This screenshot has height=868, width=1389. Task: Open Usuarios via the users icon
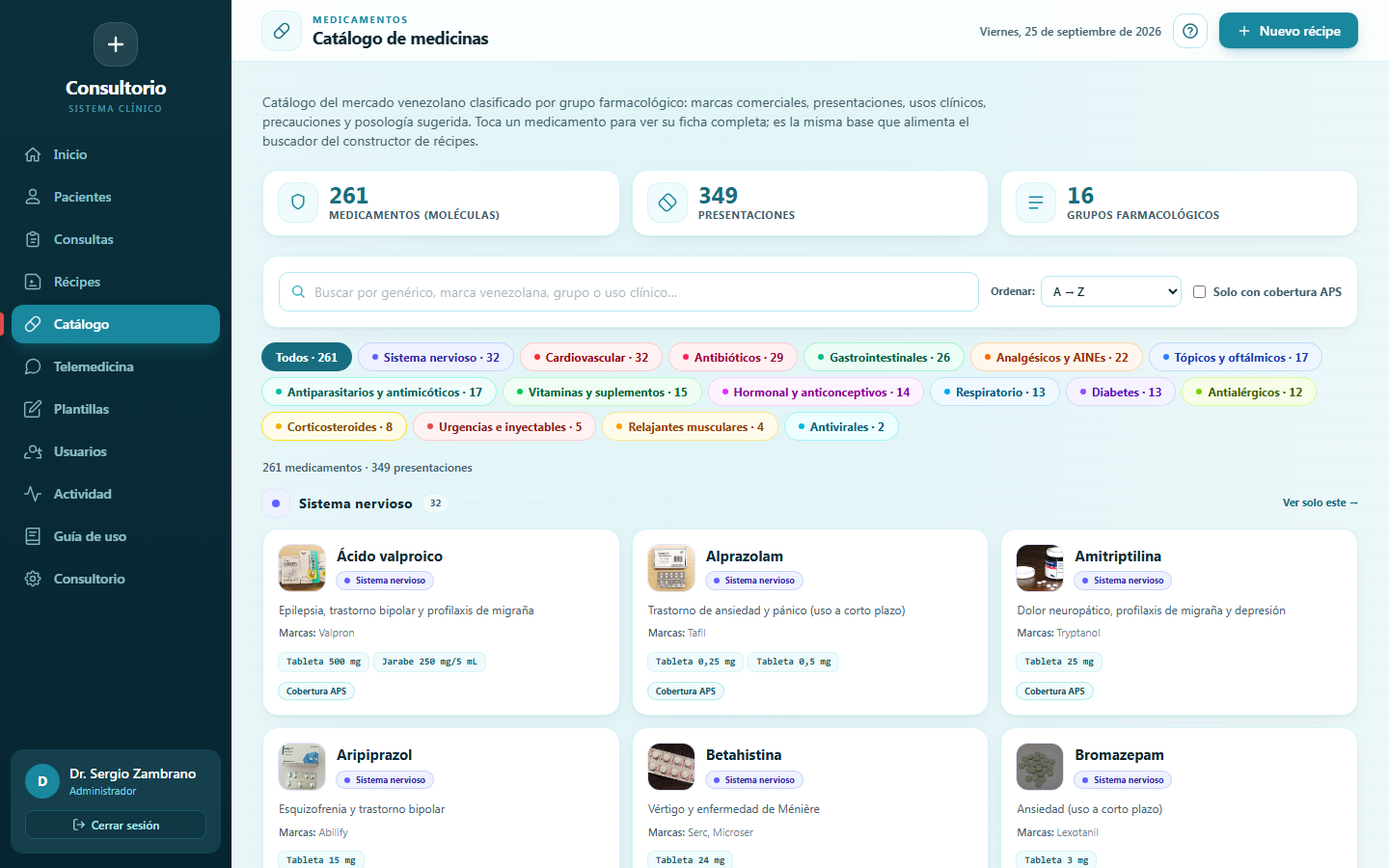coord(33,451)
